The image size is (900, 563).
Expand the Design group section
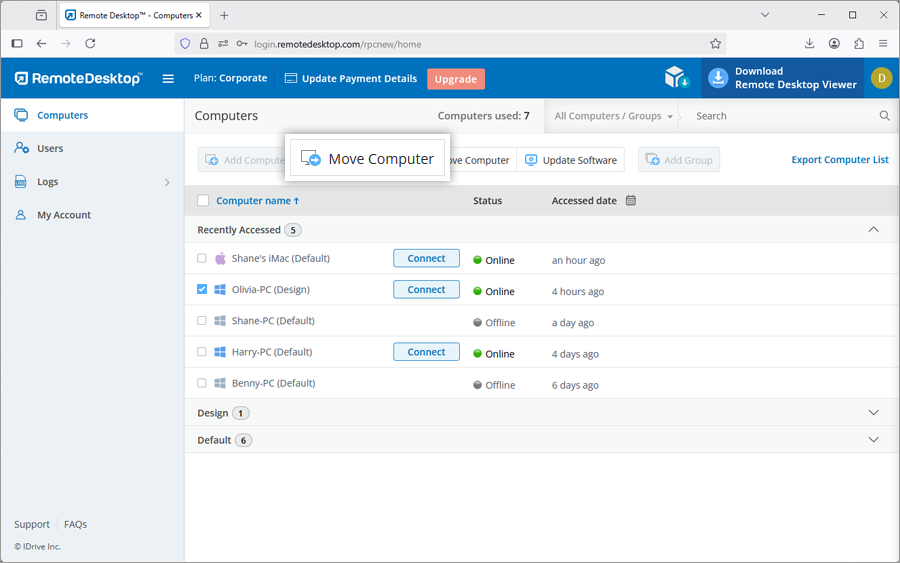coord(873,413)
